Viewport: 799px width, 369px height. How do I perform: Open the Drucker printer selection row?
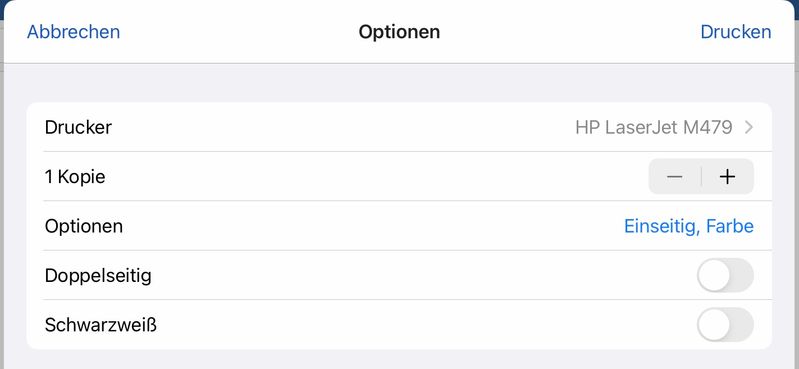click(399, 127)
